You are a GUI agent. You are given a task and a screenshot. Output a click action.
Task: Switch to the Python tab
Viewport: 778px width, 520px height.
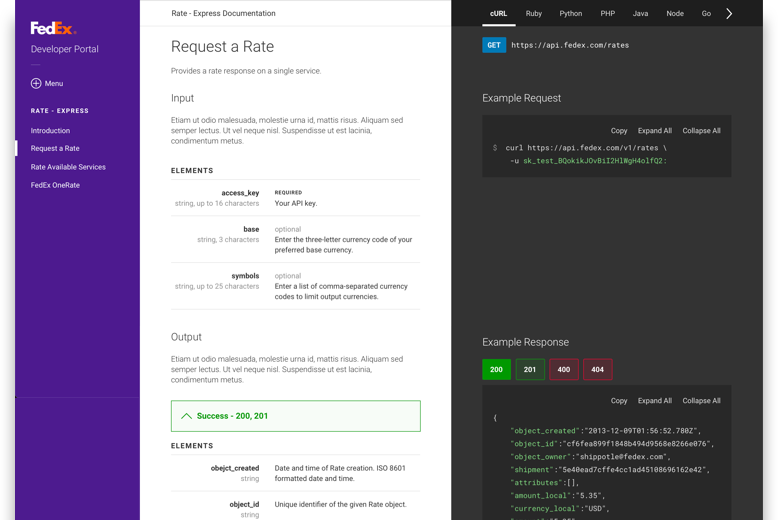click(570, 14)
